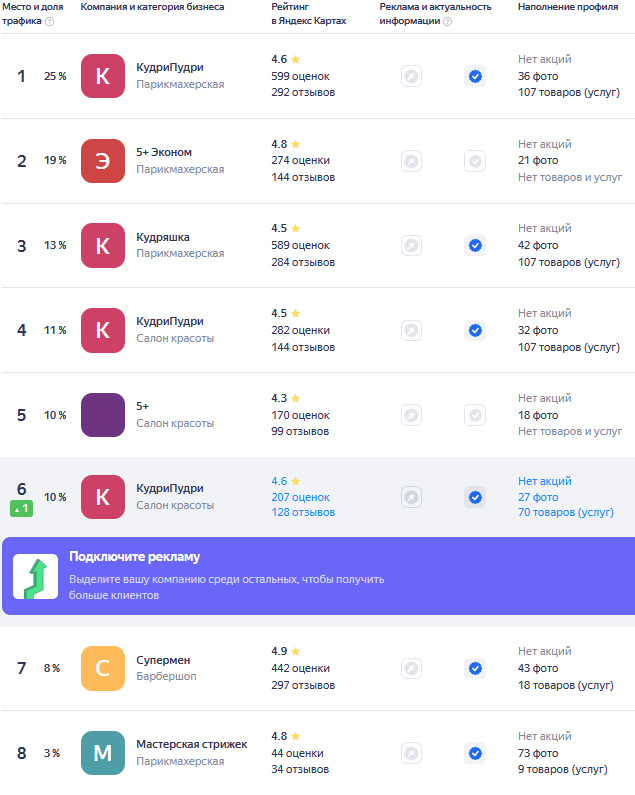
Task: Click the grey advertising icon in the 5+ Эконом row
Action: [411, 160]
